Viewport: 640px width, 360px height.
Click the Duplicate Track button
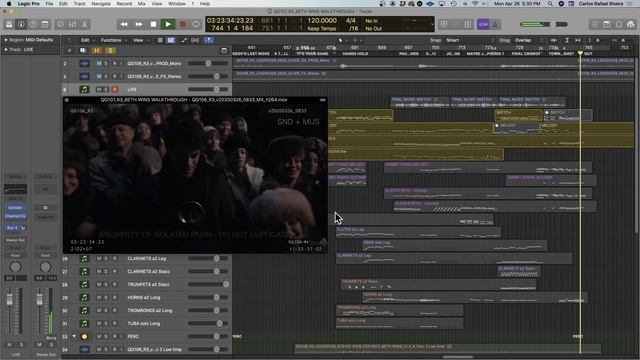pos(83,51)
